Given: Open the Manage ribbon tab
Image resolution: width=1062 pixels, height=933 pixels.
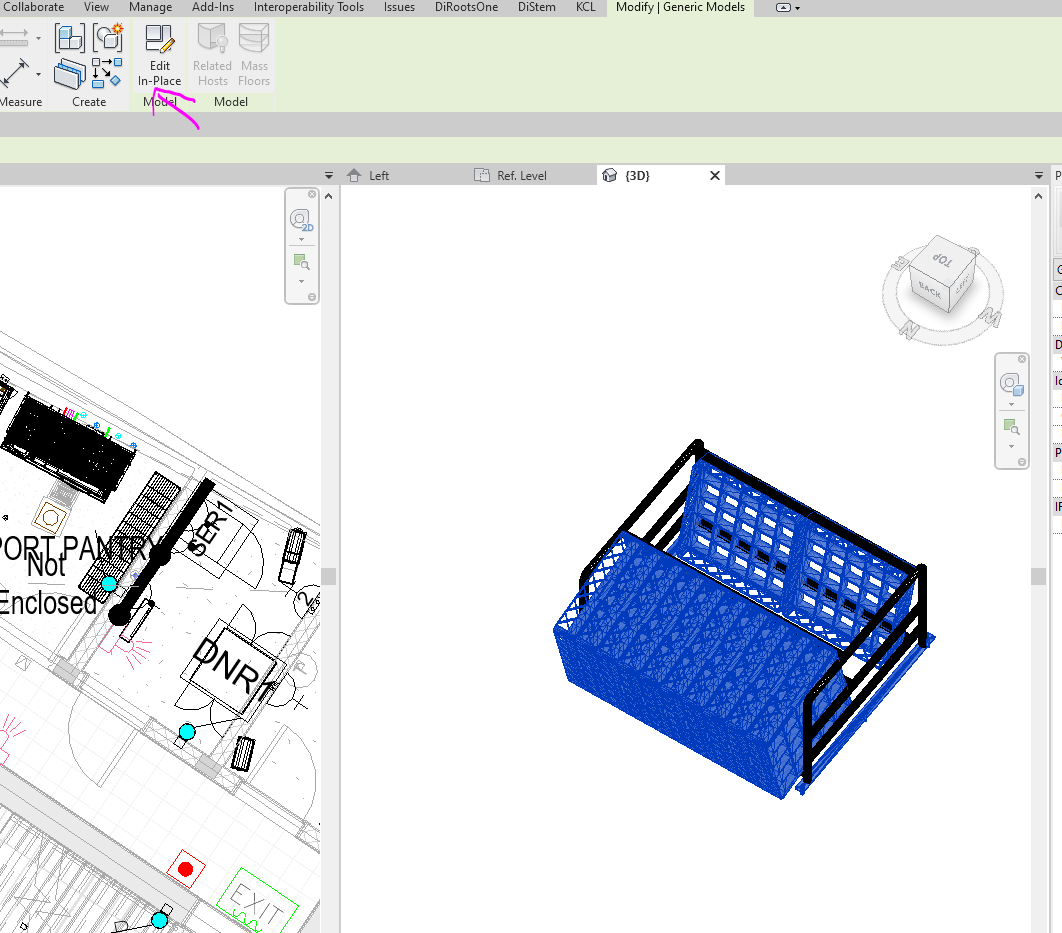Looking at the screenshot, I should [151, 7].
